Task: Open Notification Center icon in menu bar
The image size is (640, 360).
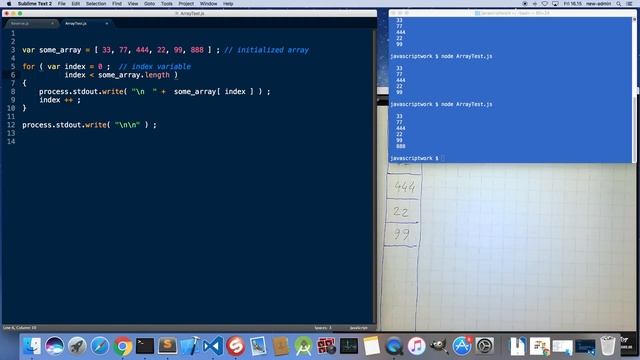Action: [630, 4]
